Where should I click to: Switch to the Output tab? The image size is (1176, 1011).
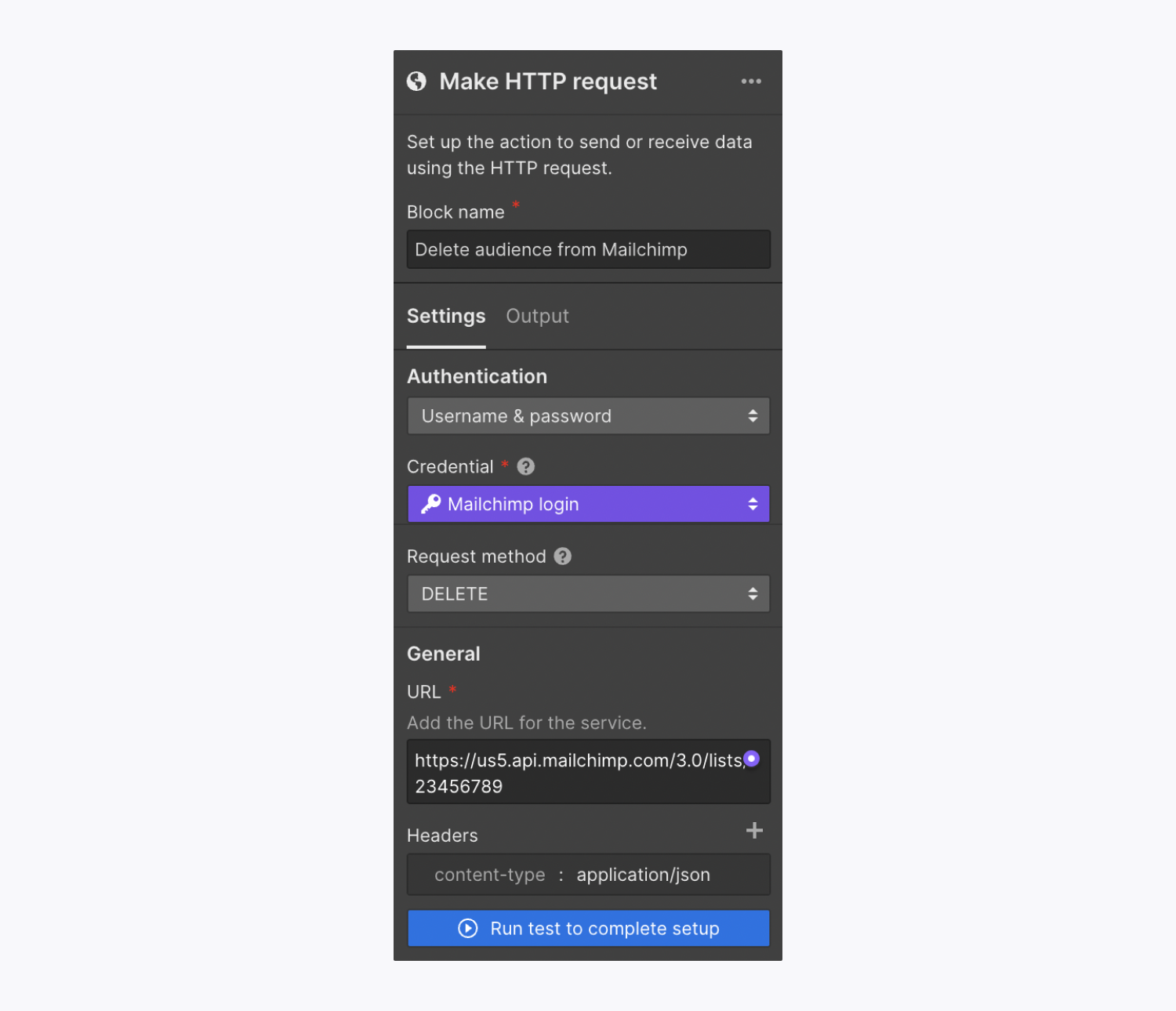537,316
